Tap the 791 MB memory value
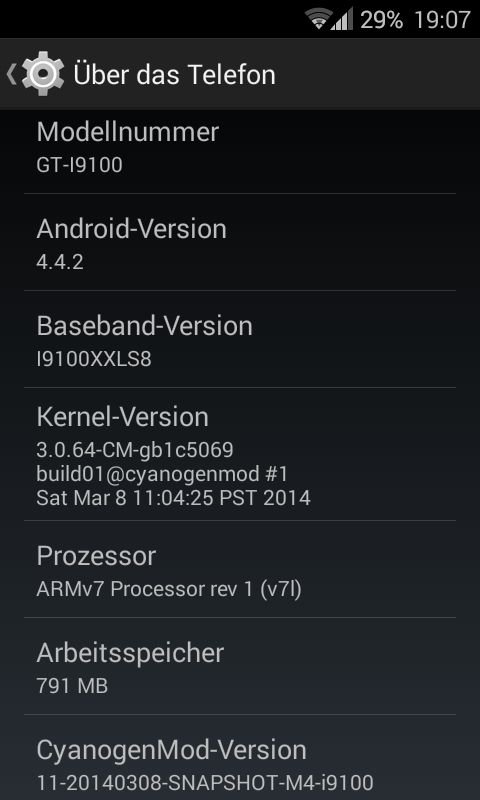 [72, 686]
